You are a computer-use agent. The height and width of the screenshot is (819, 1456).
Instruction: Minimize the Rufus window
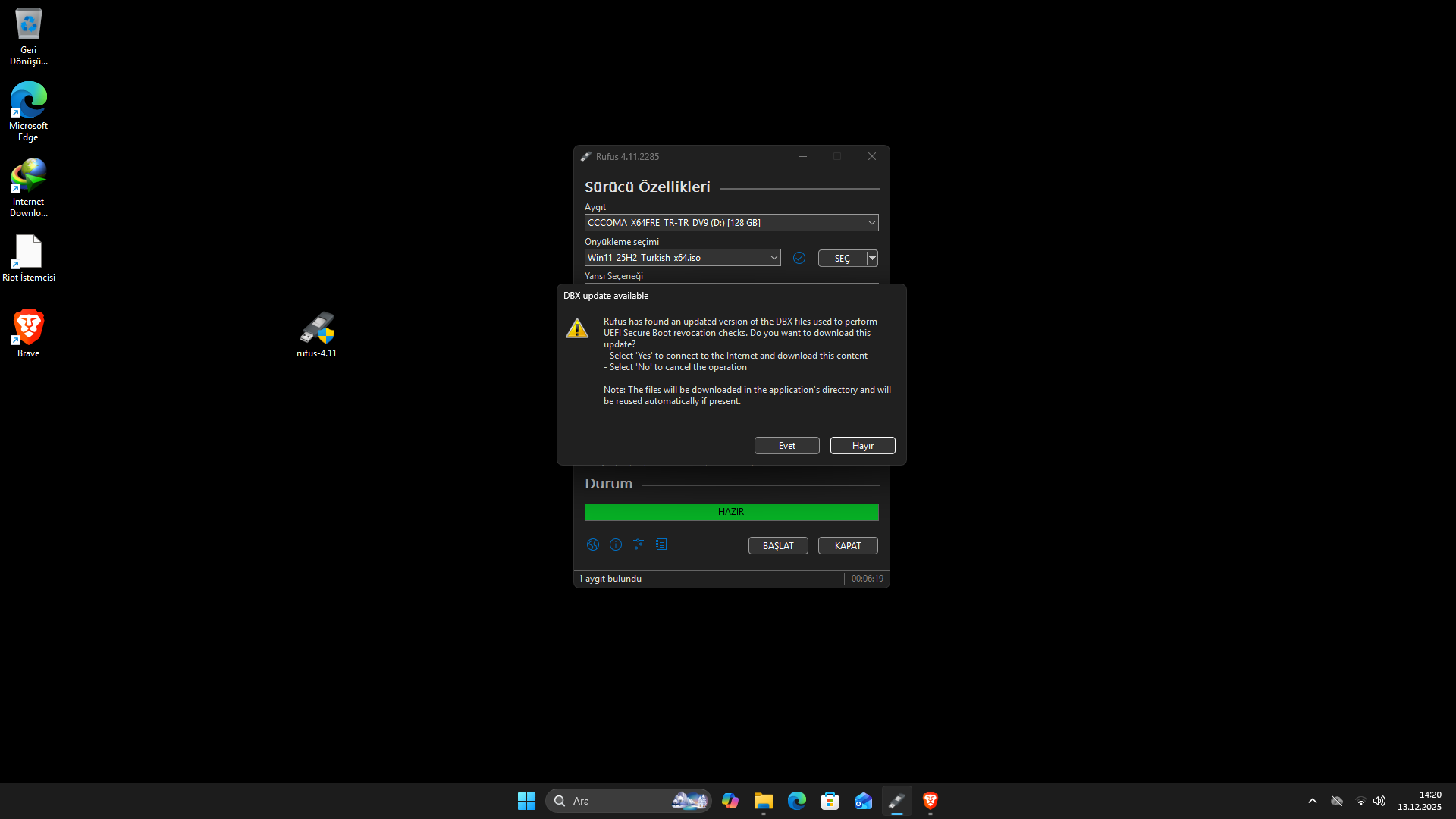(x=802, y=156)
